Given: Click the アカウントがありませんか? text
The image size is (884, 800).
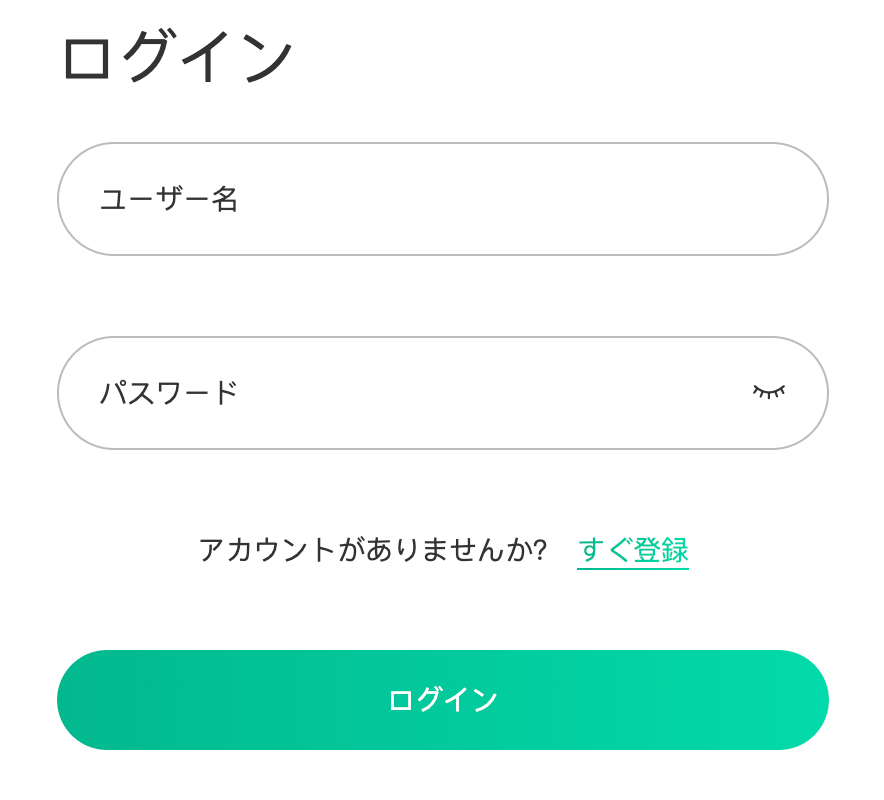Looking at the screenshot, I should (373, 550).
